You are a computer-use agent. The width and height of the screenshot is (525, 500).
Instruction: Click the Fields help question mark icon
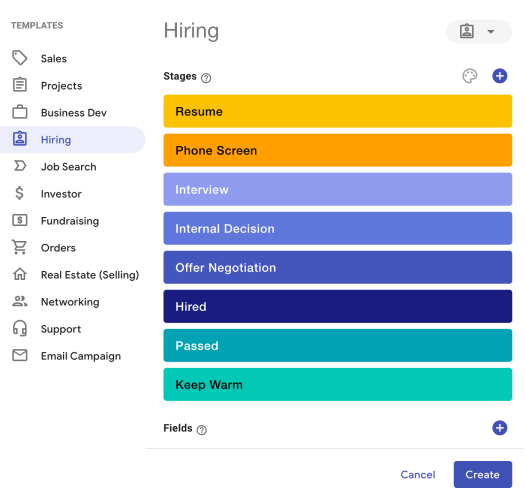click(x=202, y=430)
